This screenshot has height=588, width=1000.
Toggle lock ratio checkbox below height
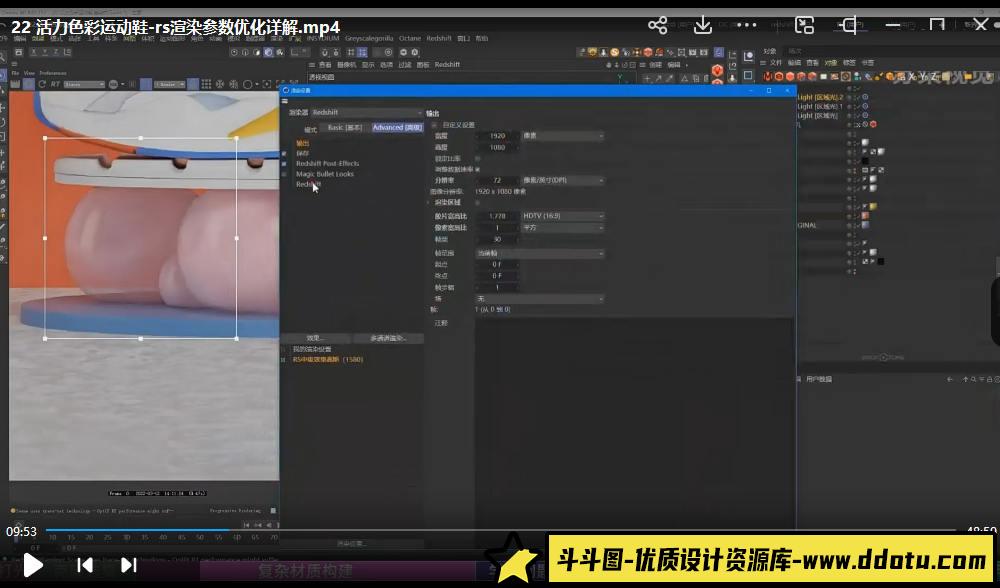[477, 158]
